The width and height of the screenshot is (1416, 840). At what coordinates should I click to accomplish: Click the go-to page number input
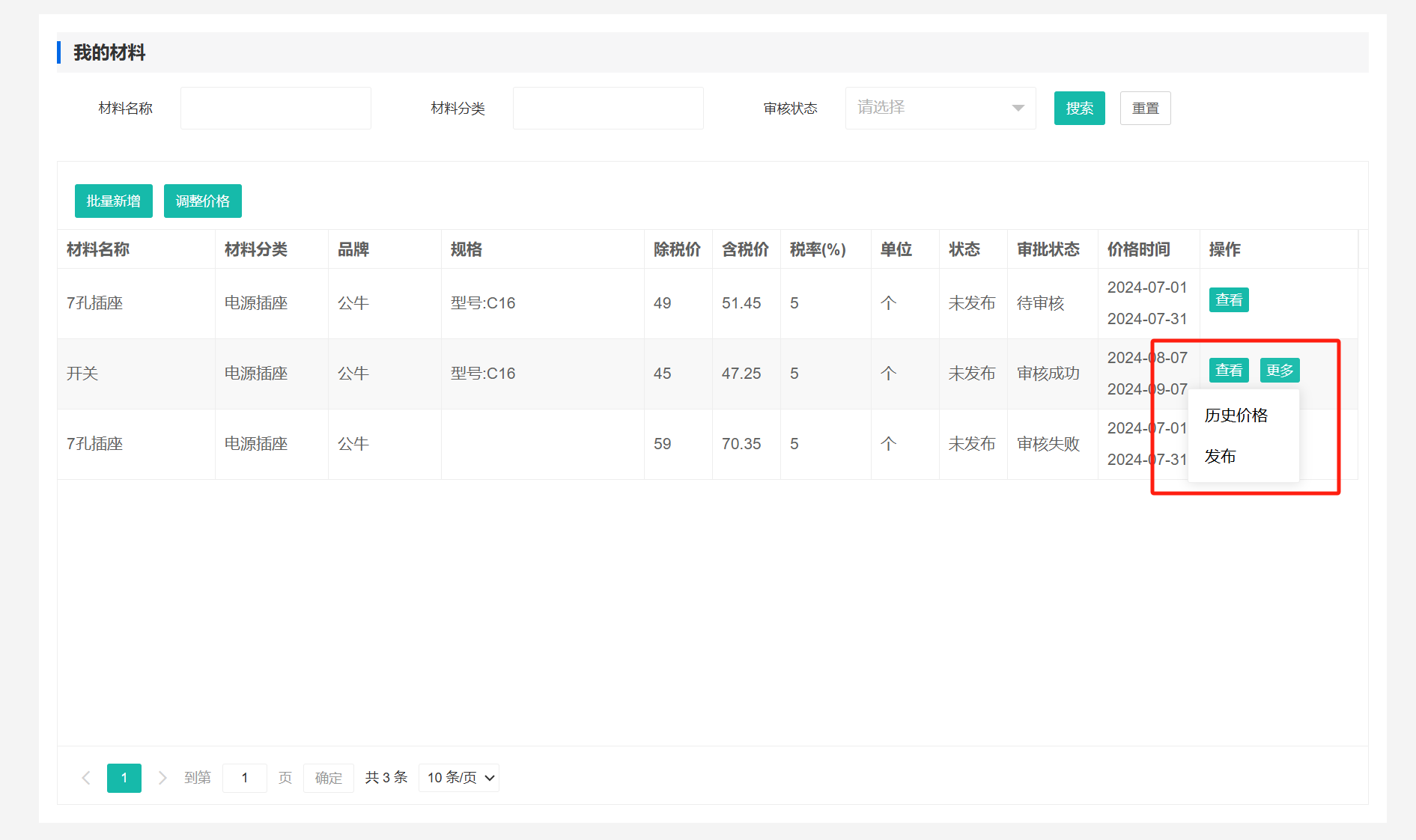click(x=245, y=778)
